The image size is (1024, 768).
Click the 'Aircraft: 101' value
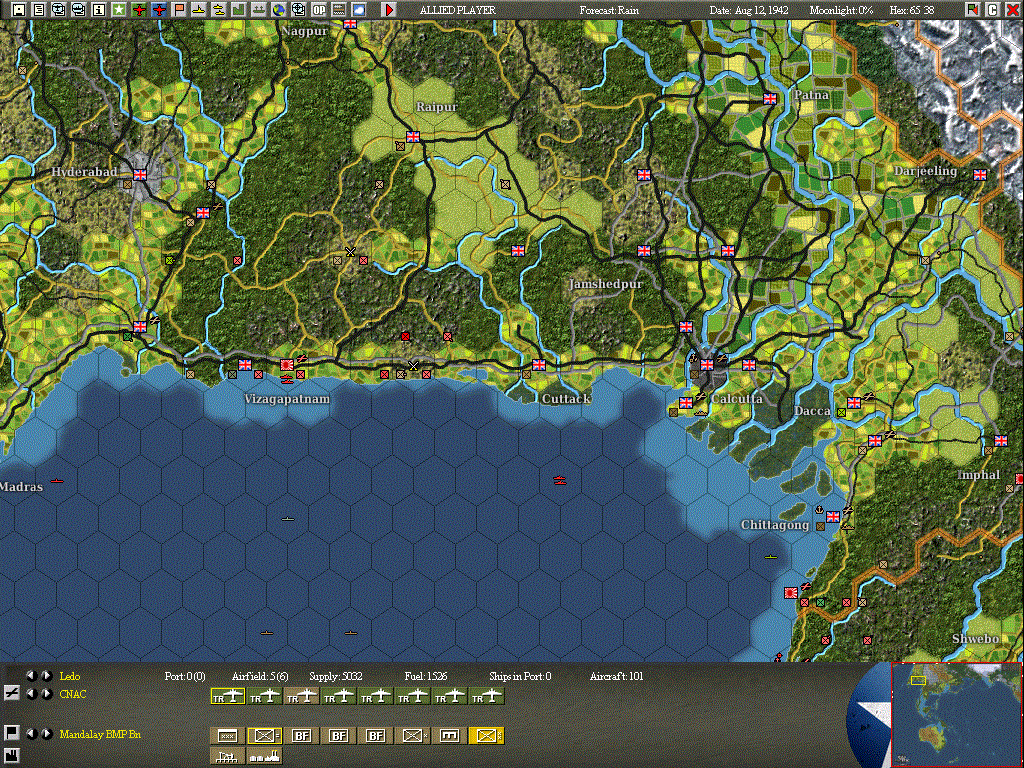pyautogui.click(x=616, y=676)
